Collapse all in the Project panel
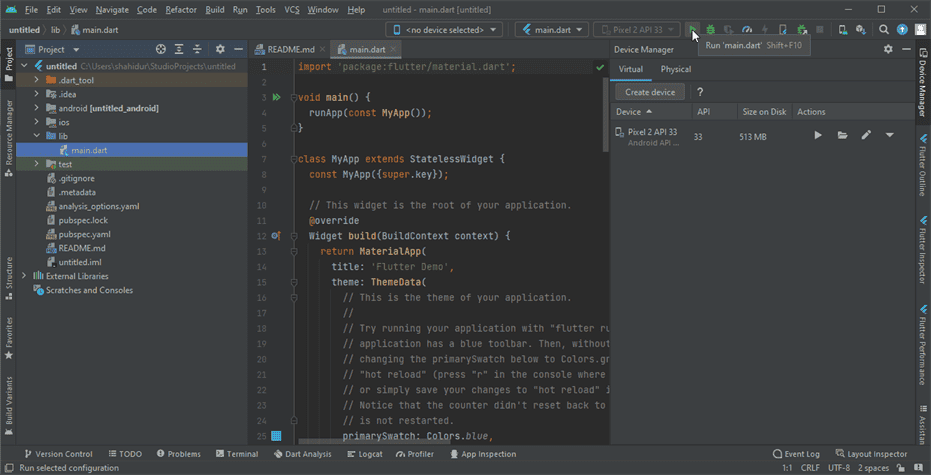 pos(196,49)
